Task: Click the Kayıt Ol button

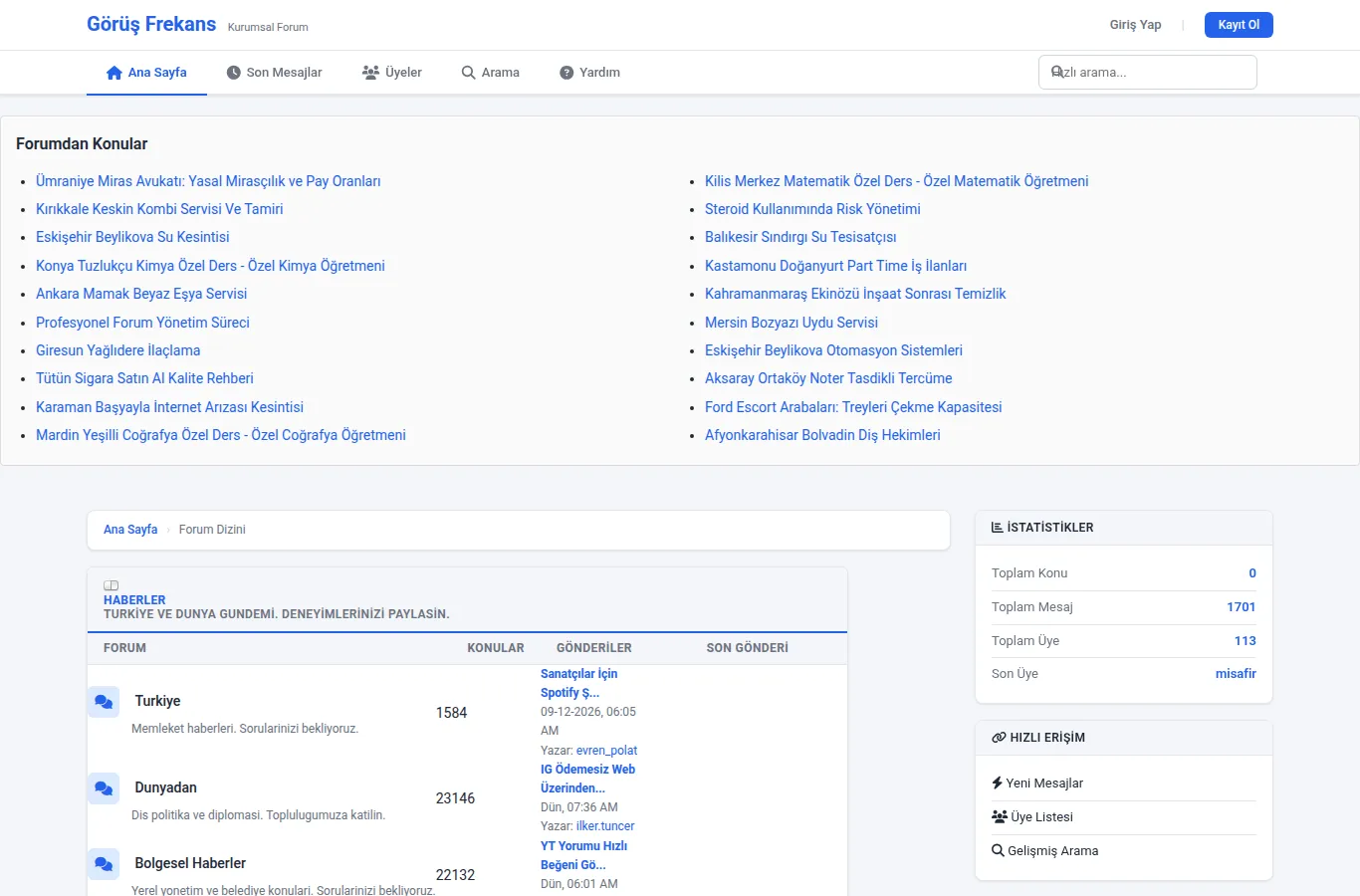Action: pyautogui.click(x=1239, y=25)
